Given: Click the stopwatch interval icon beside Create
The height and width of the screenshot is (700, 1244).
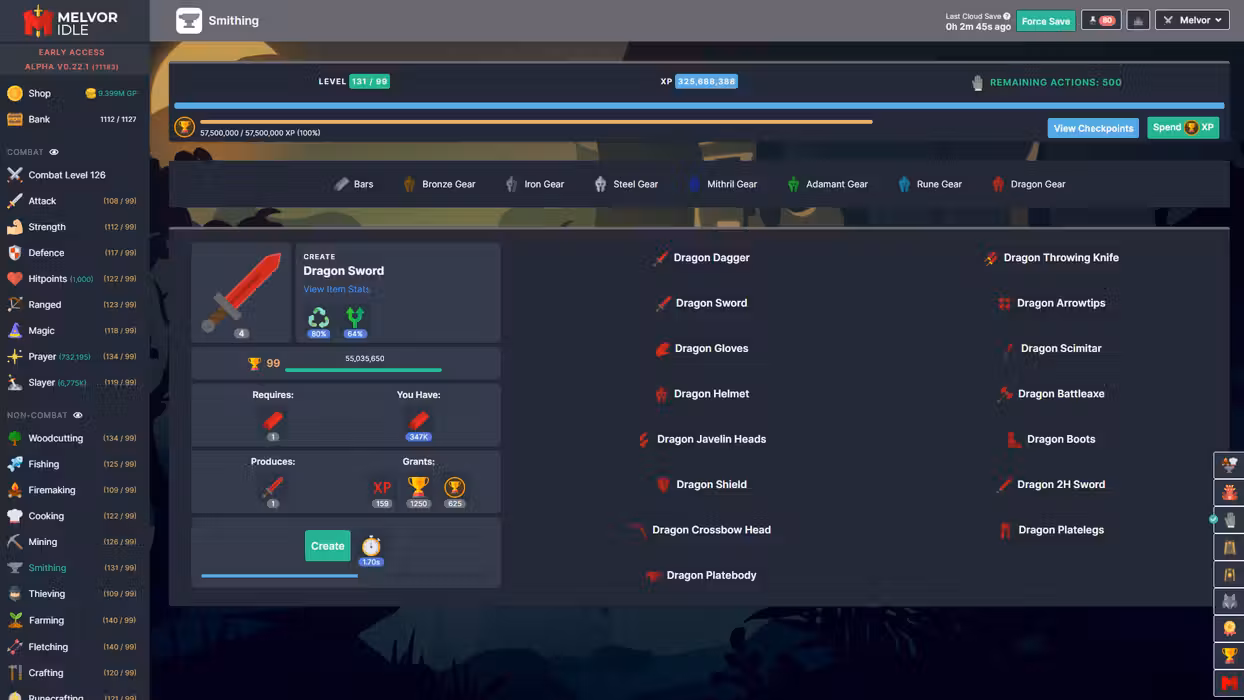Looking at the screenshot, I should (x=371, y=546).
